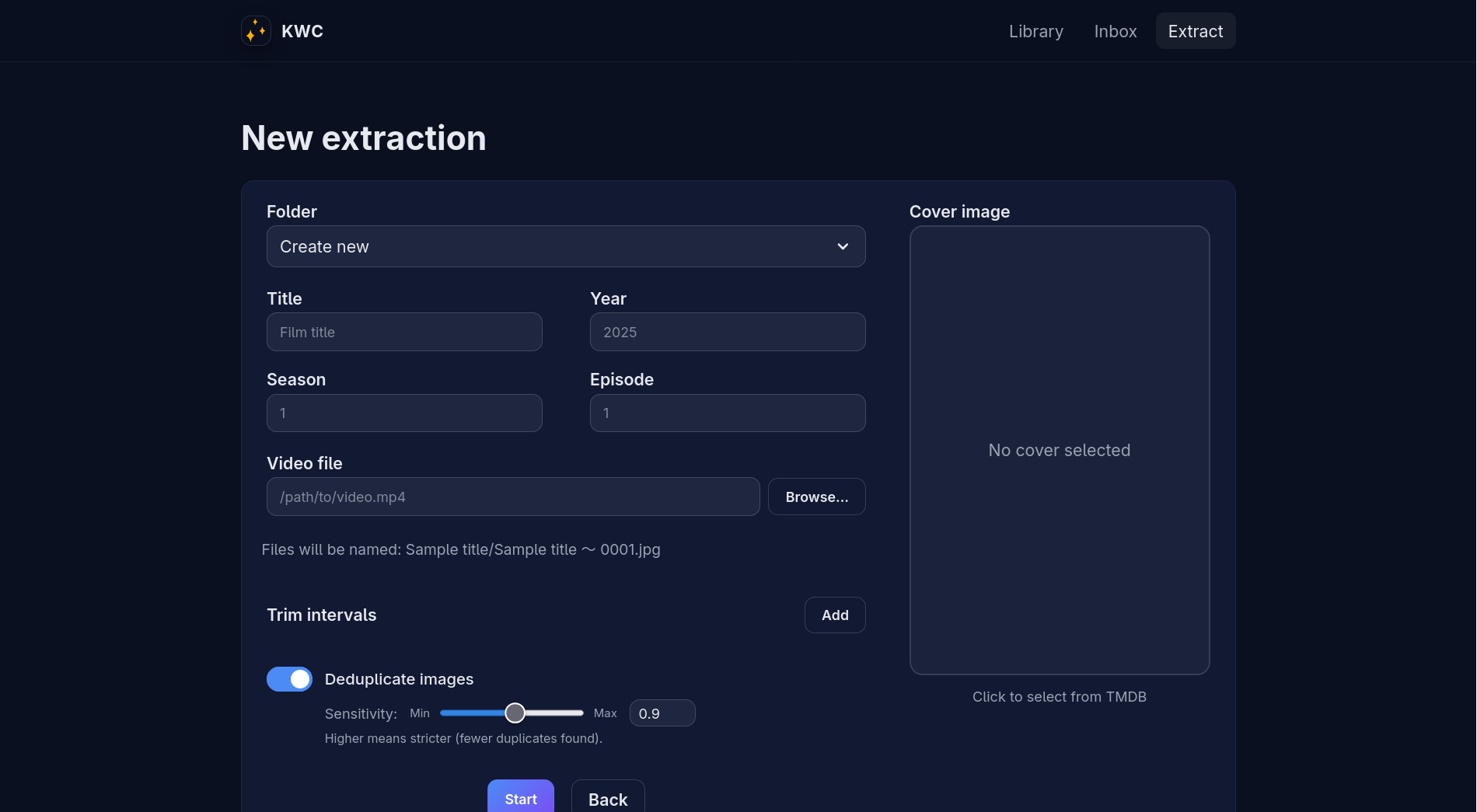
Task: Click the sensitivity value box showing 0.9
Action: pos(662,713)
